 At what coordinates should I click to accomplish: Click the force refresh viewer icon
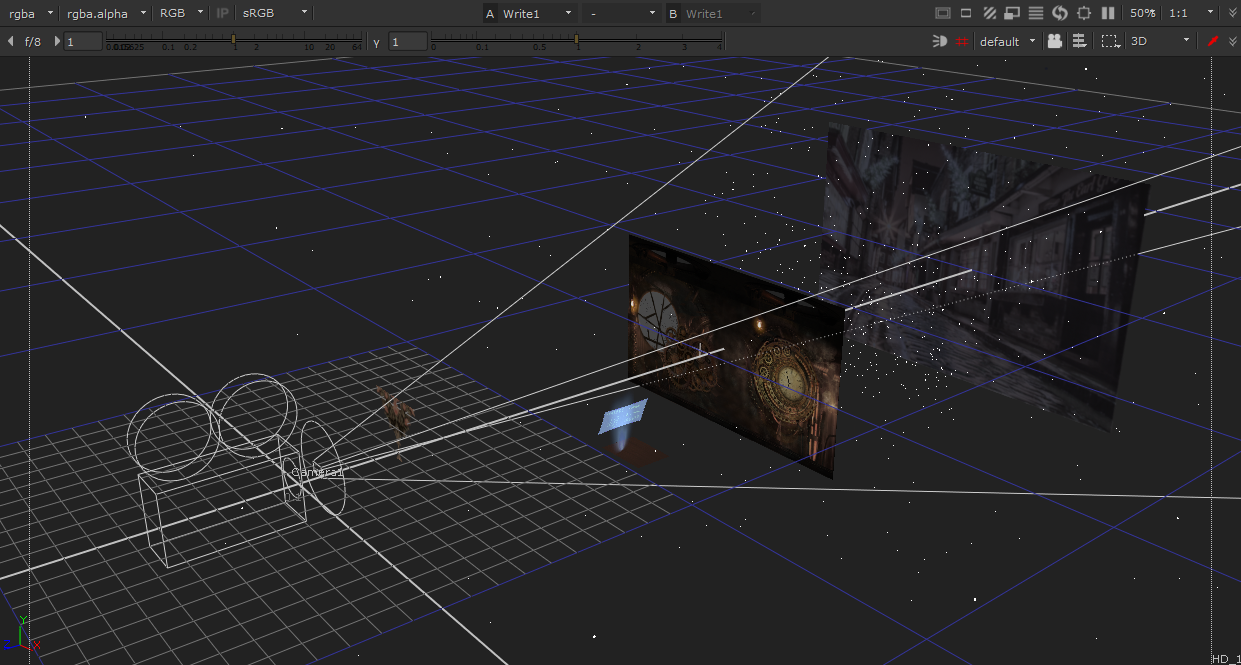[x=1060, y=14]
